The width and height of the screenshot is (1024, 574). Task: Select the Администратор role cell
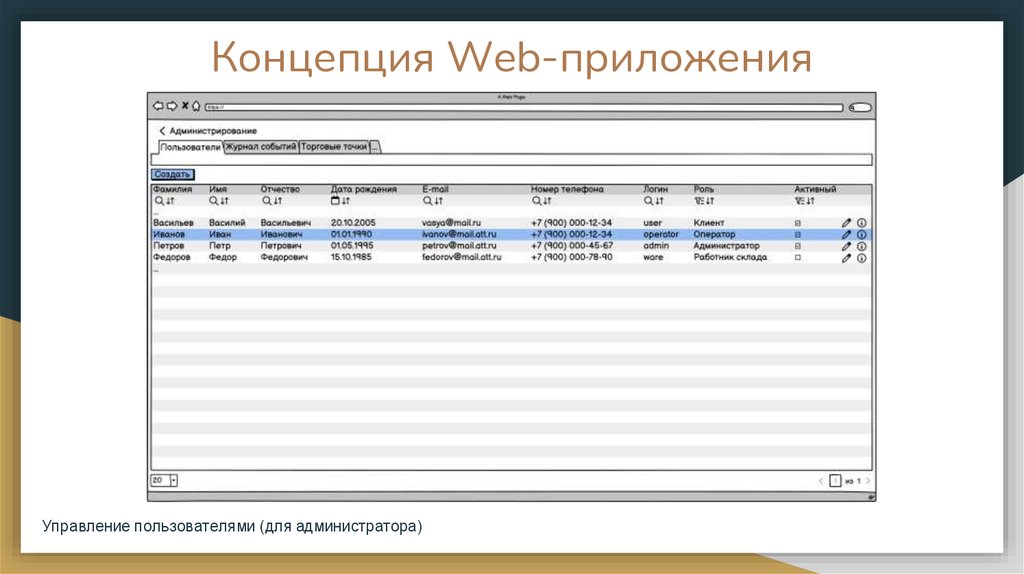(726, 246)
